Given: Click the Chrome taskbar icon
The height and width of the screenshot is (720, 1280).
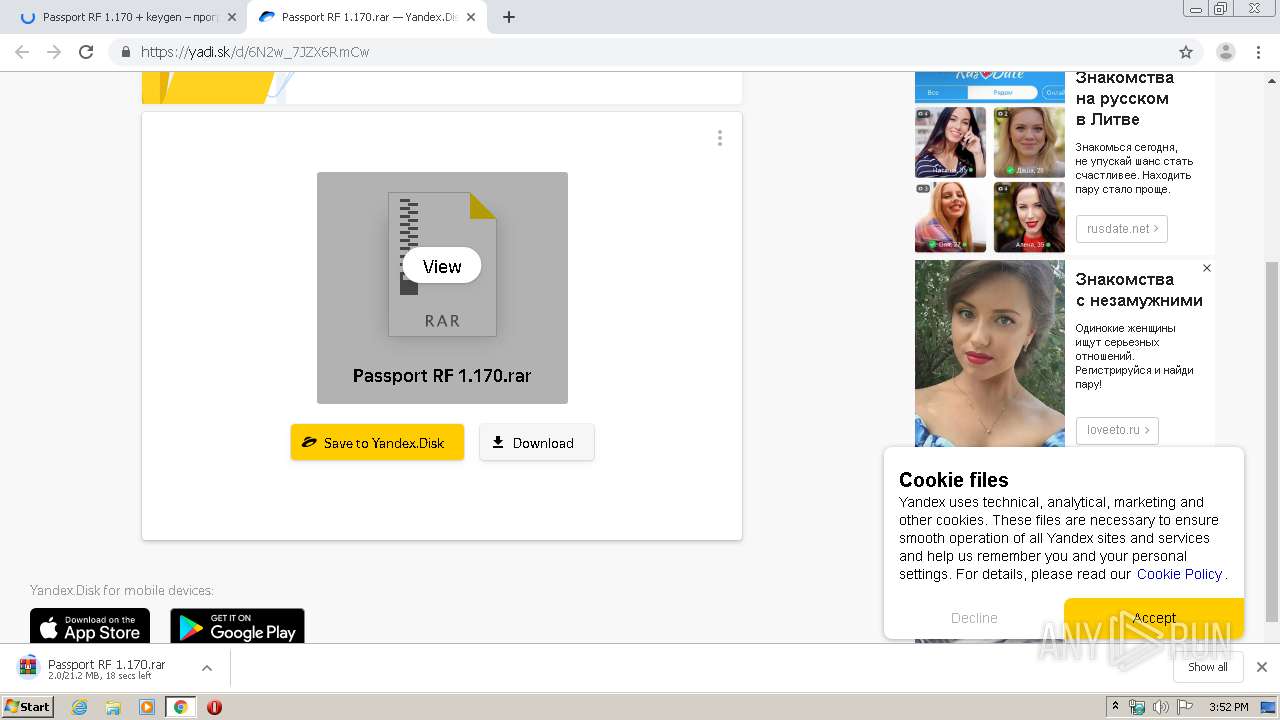Looking at the screenshot, I should 180,707.
